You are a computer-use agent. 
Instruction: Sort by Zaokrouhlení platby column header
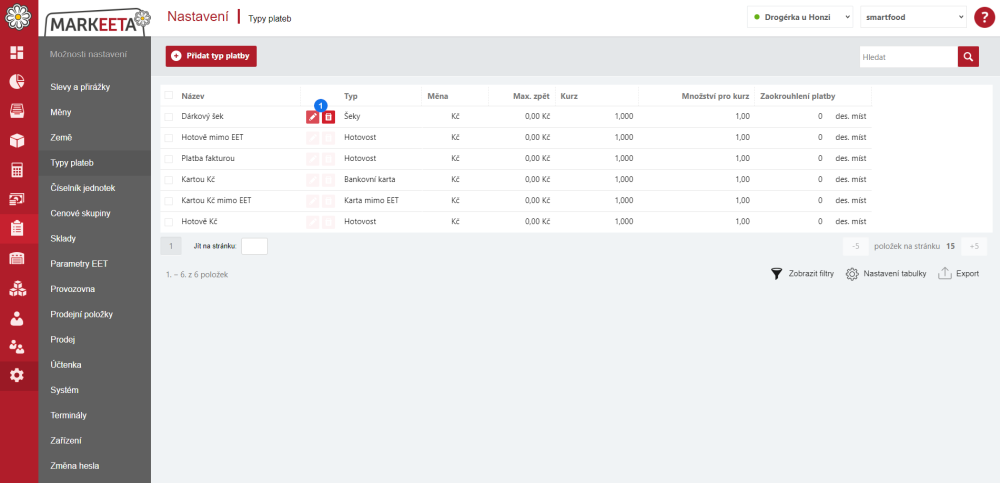pos(797,96)
